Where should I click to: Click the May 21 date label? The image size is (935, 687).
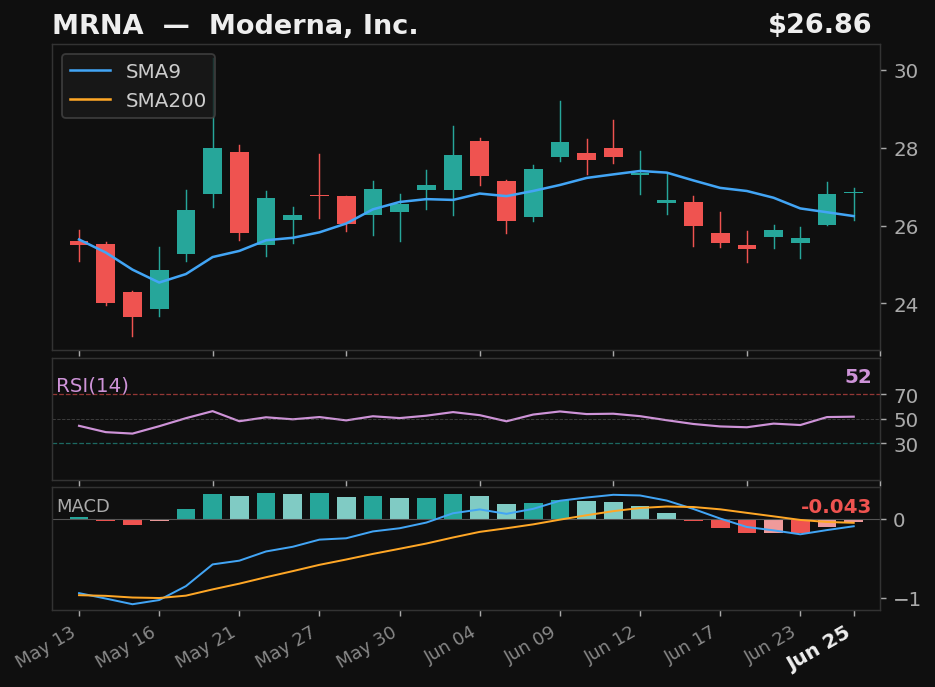[x=206, y=646]
